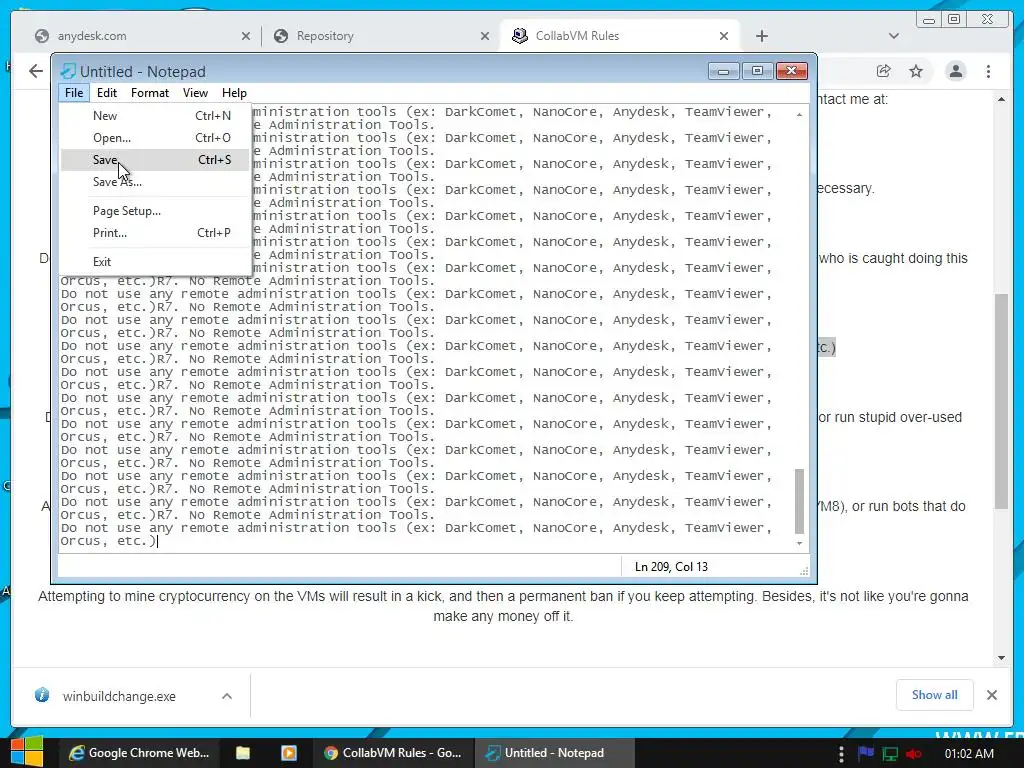
Task: Expand Chrome's tab search dropdown
Action: point(893,36)
